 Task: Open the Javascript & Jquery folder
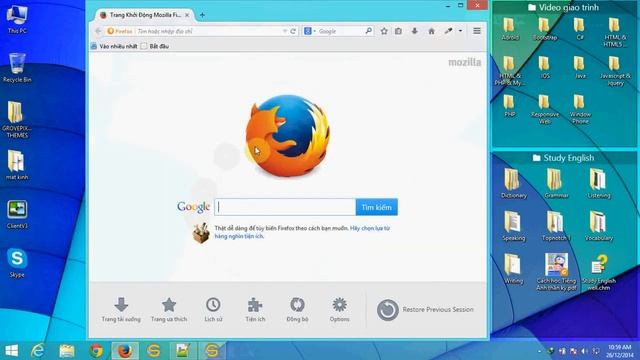click(615, 71)
